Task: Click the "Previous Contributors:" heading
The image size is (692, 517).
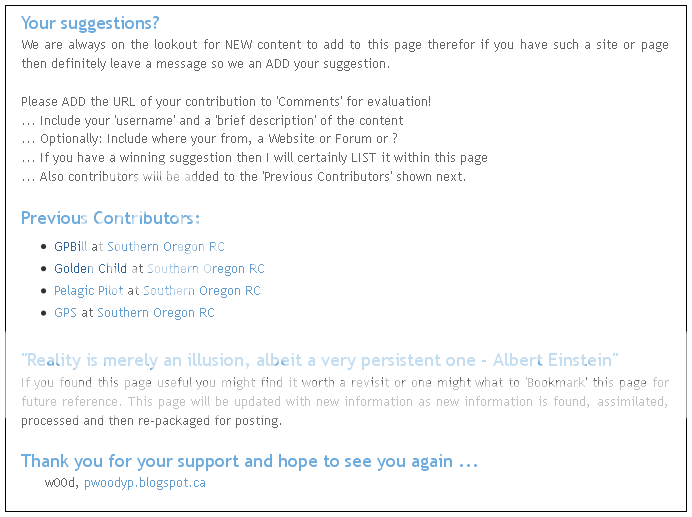Action: tap(110, 218)
